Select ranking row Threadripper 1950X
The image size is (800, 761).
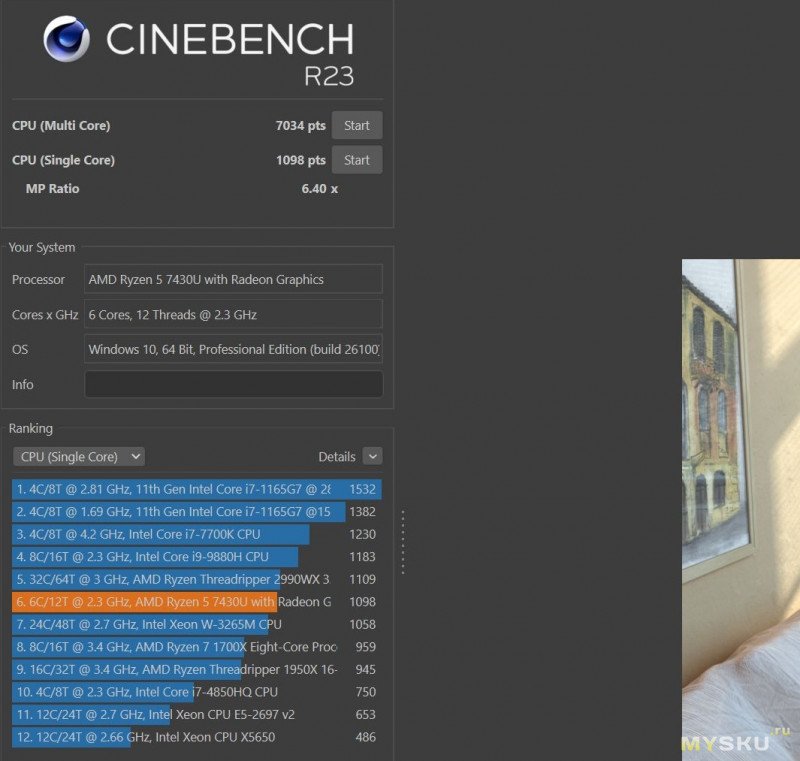click(197, 669)
